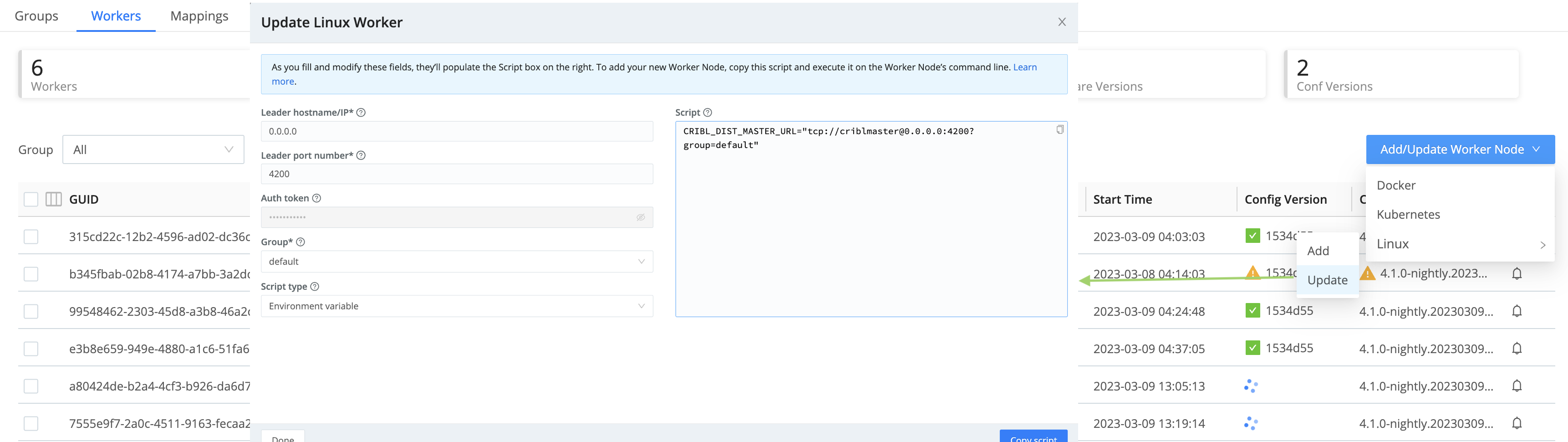Close the Update Linux Worker dialog
1568x442 pixels.
tap(1062, 22)
